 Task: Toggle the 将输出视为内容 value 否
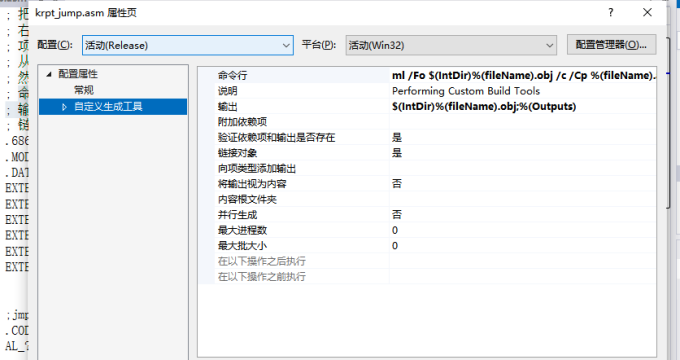coord(523,184)
